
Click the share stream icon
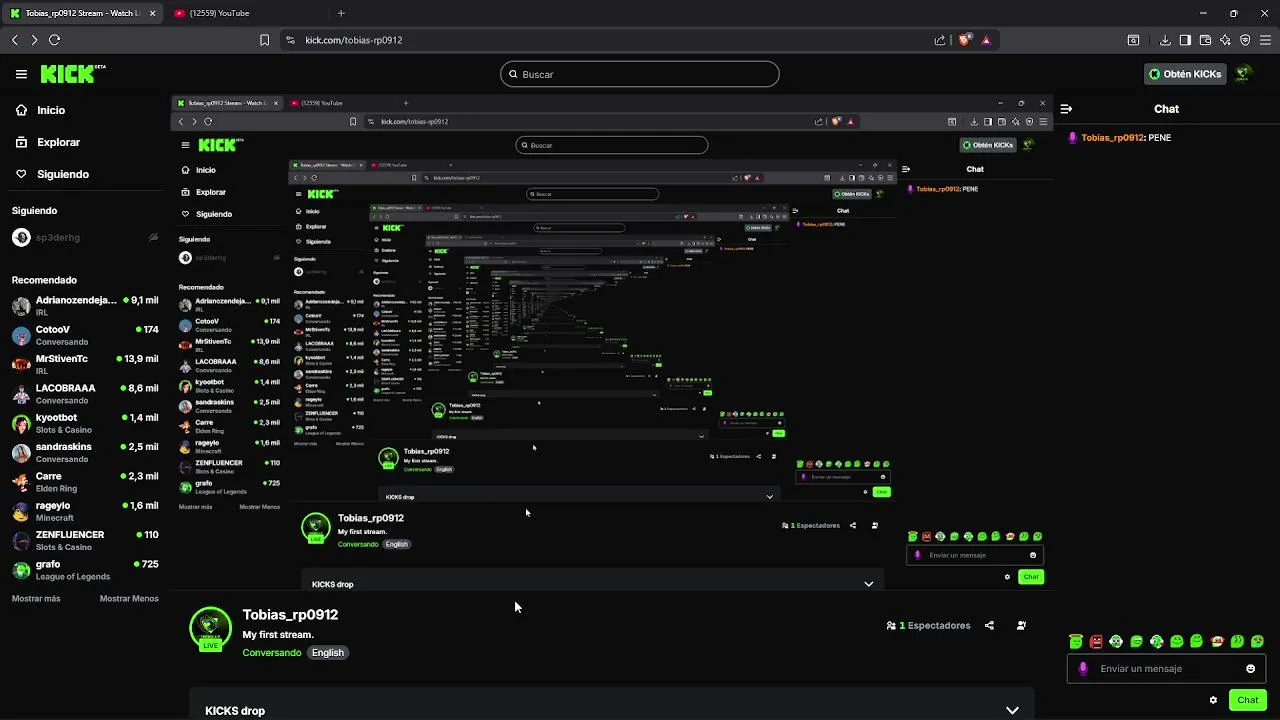tap(989, 626)
